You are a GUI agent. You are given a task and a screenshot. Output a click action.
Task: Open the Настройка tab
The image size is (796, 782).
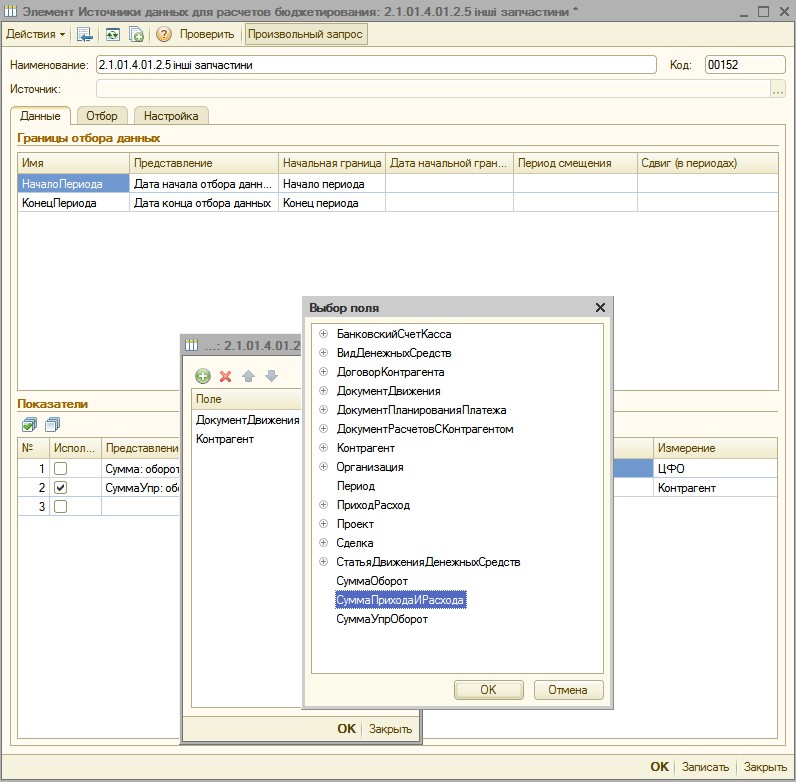pyautogui.click(x=171, y=116)
